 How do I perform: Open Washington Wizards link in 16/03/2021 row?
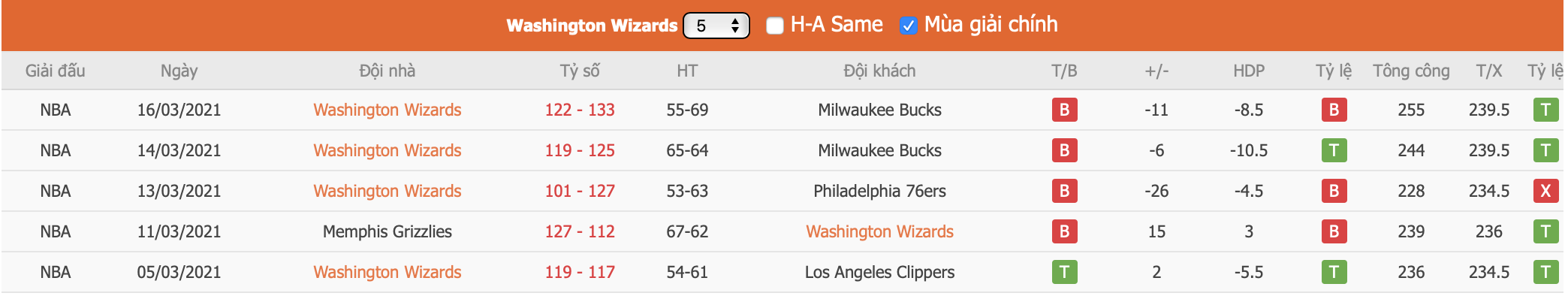pos(387,110)
